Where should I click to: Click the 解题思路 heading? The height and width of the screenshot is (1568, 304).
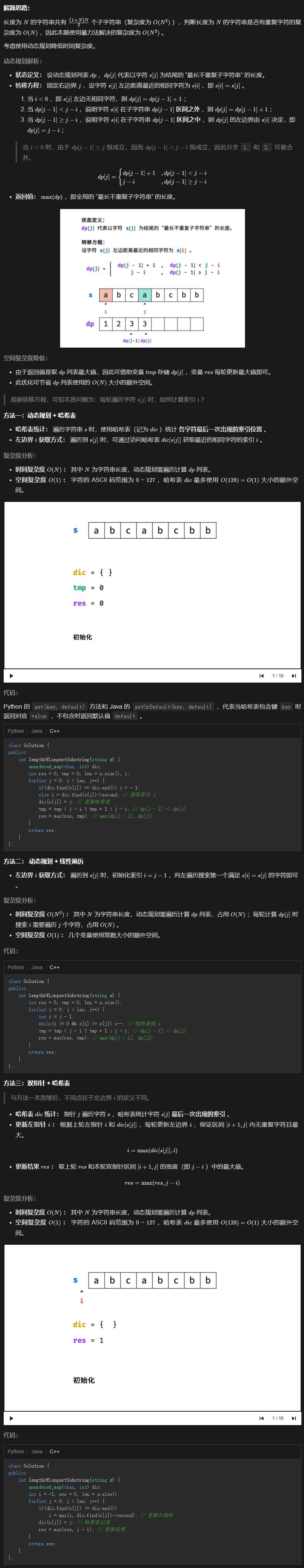[17, 7]
